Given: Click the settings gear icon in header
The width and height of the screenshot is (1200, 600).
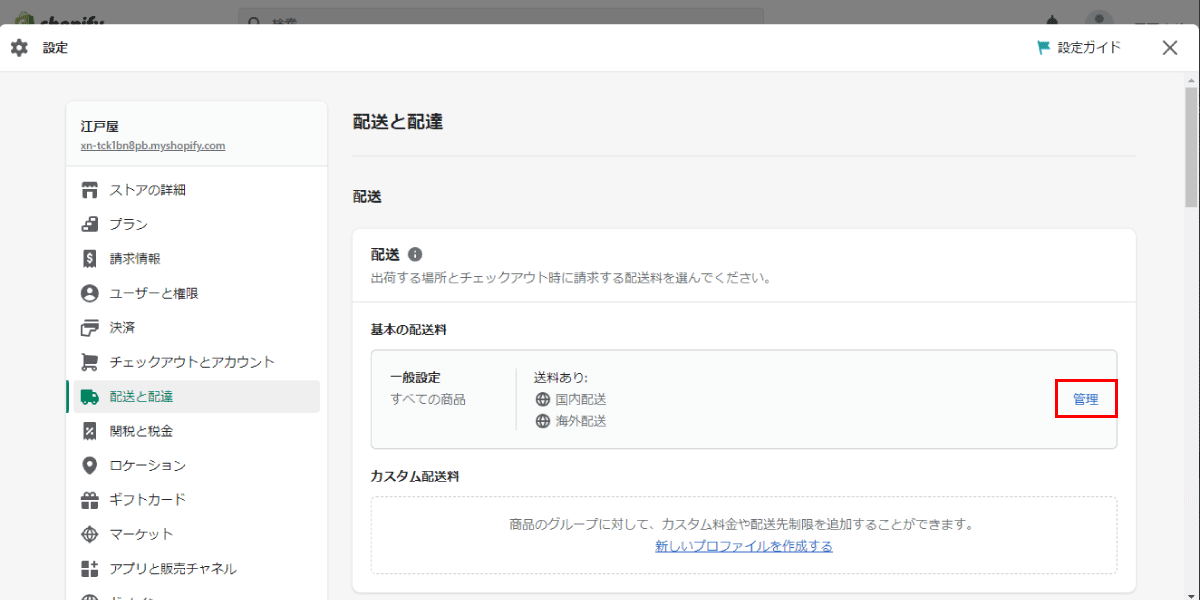Looking at the screenshot, I should (x=19, y=48).
